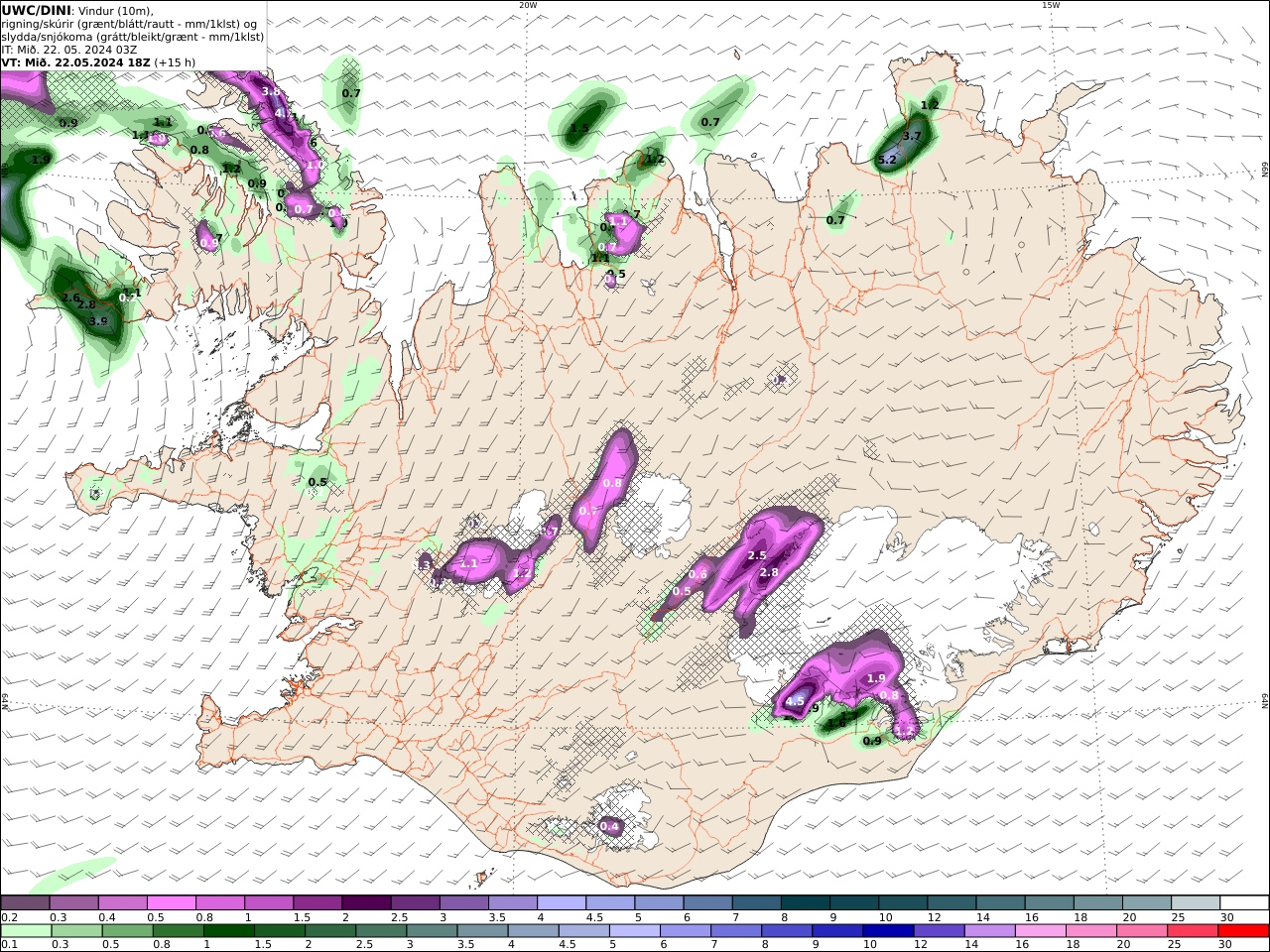Click the 2.5 snowfall value on the map

point(757,556)
